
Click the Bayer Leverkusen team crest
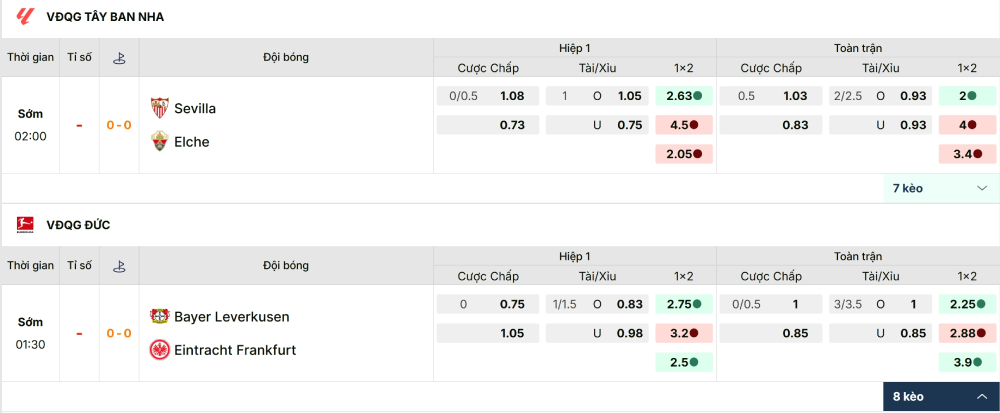pos(159,316)
